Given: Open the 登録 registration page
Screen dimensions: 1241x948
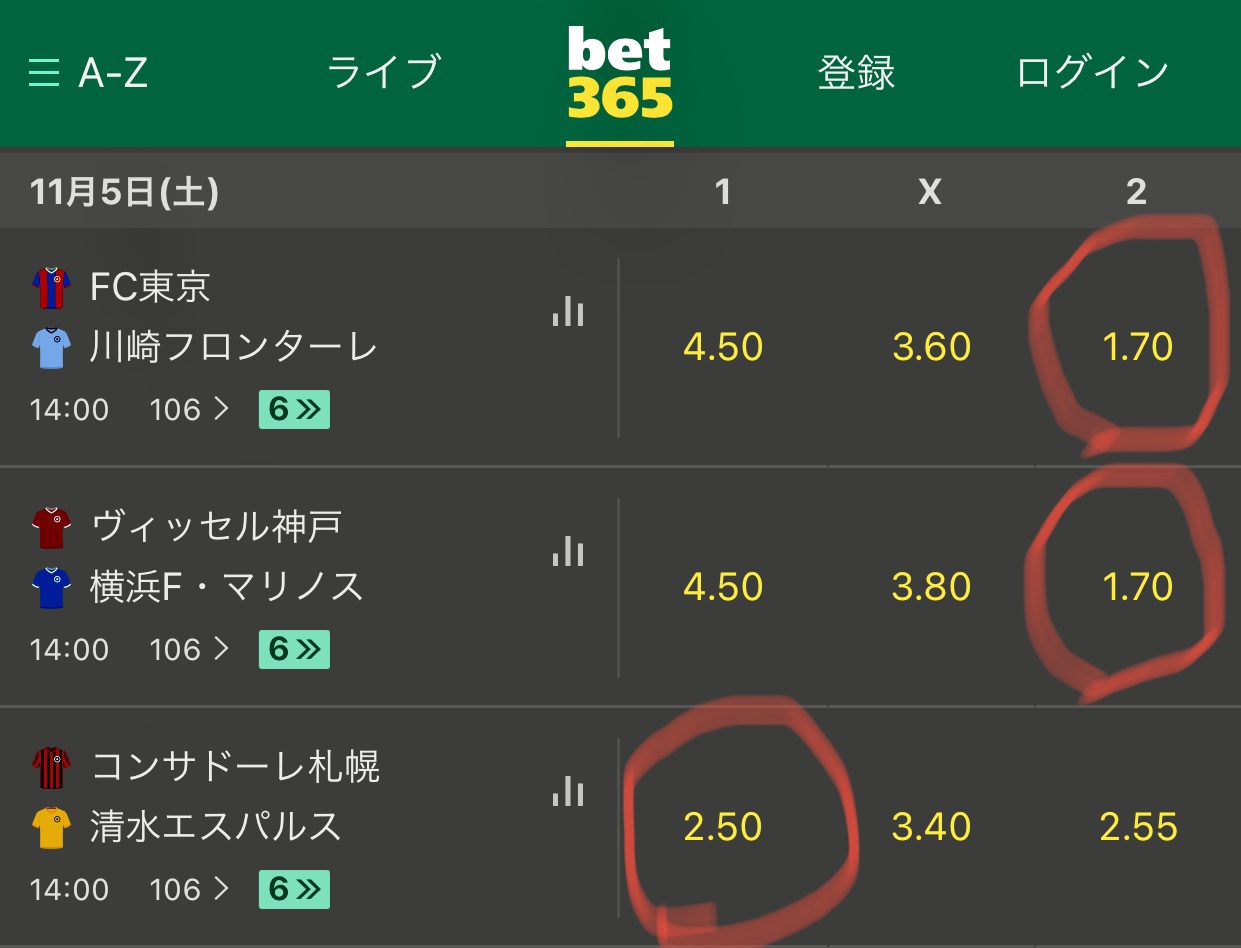Looking at the screenshot, I should [856, 73].
